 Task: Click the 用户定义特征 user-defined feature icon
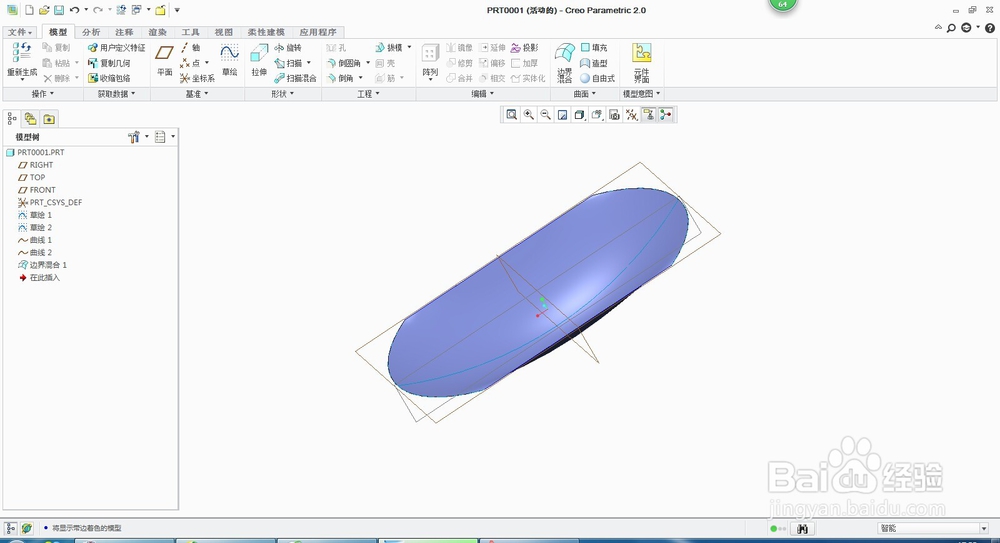(117, 48)
